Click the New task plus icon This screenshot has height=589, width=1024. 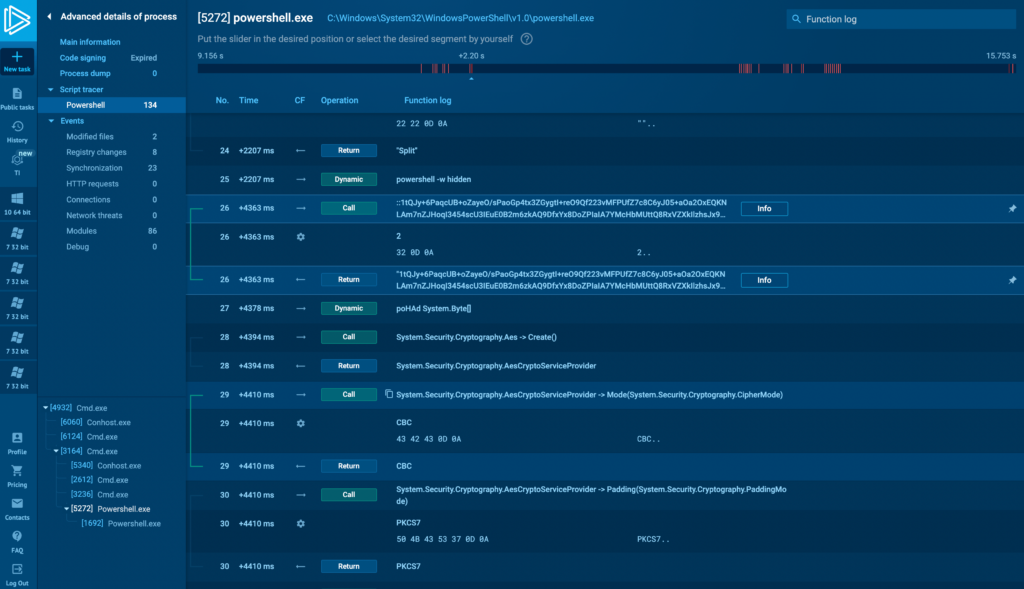17,57
